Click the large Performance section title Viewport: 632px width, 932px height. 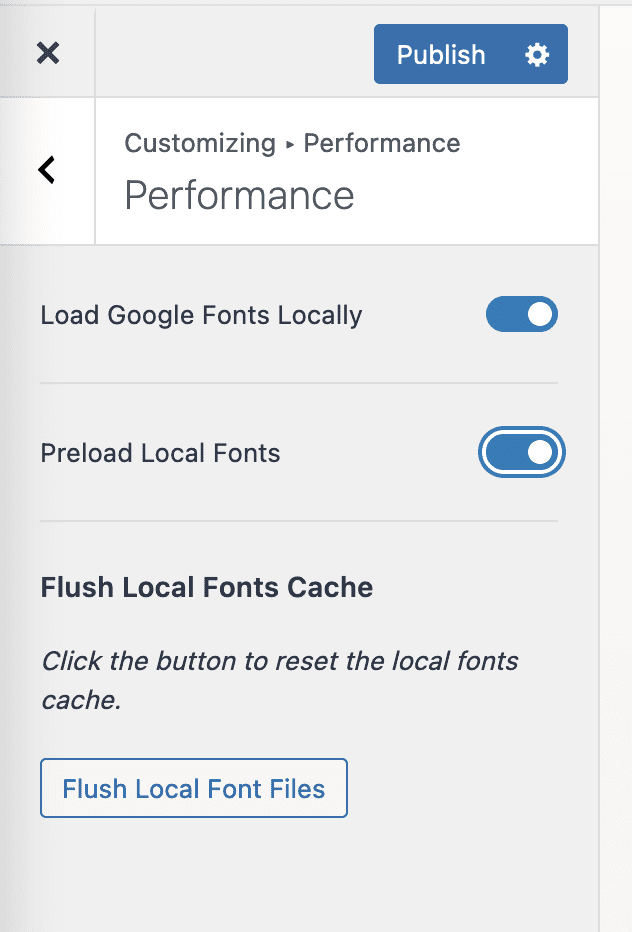pyautogui.click(x=239, y=195)
